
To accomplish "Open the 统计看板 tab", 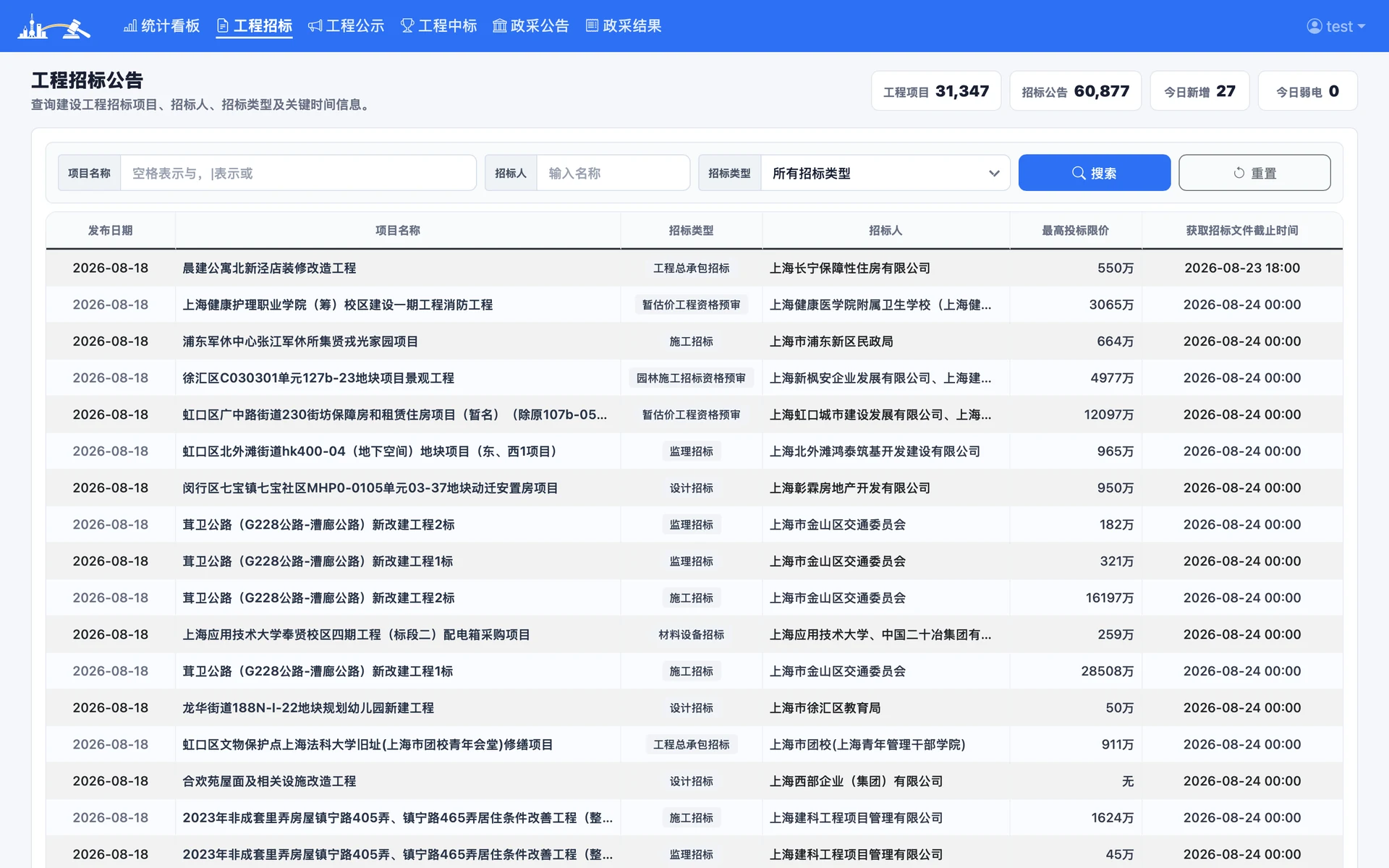I will coord(162,26).
